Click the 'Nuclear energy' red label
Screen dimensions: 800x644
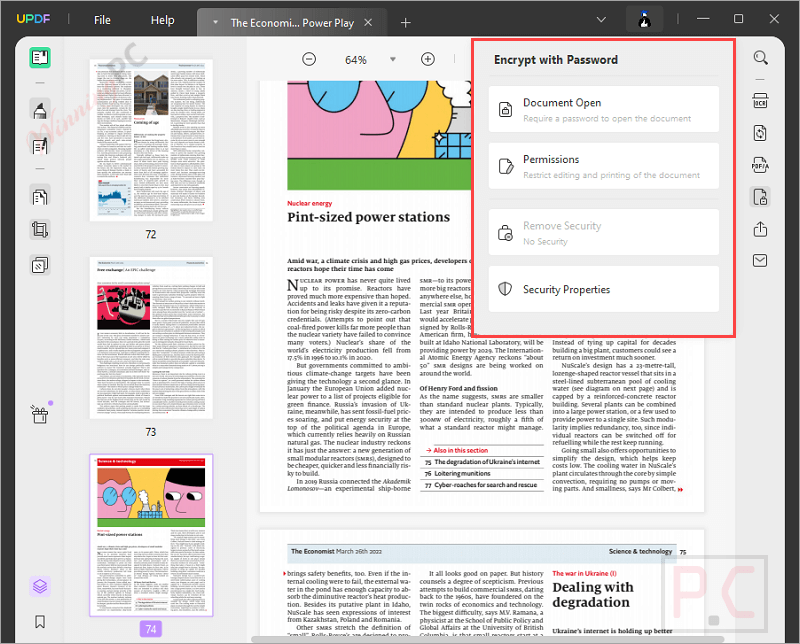(309, 203)
